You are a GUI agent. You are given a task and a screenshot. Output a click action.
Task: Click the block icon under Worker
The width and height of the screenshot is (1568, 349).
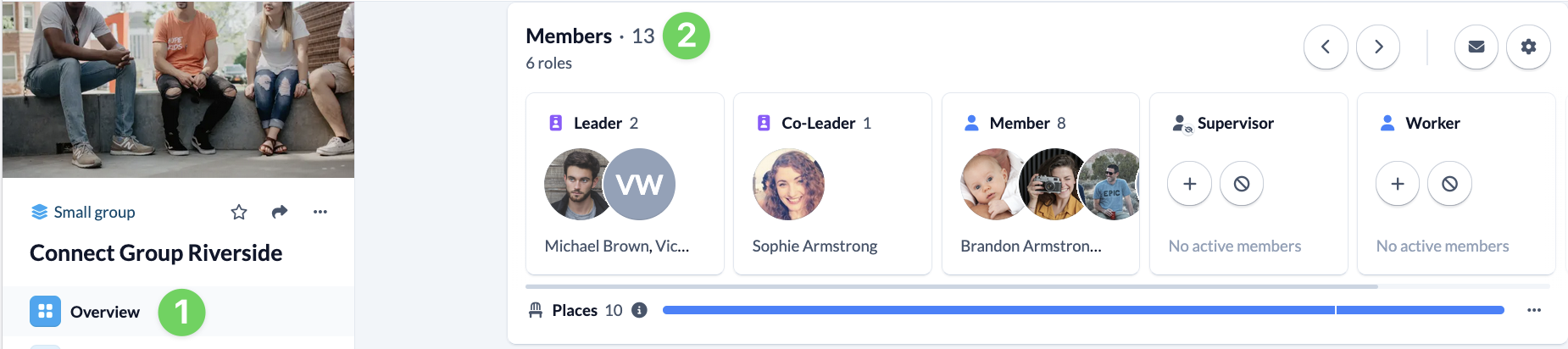1449,184
